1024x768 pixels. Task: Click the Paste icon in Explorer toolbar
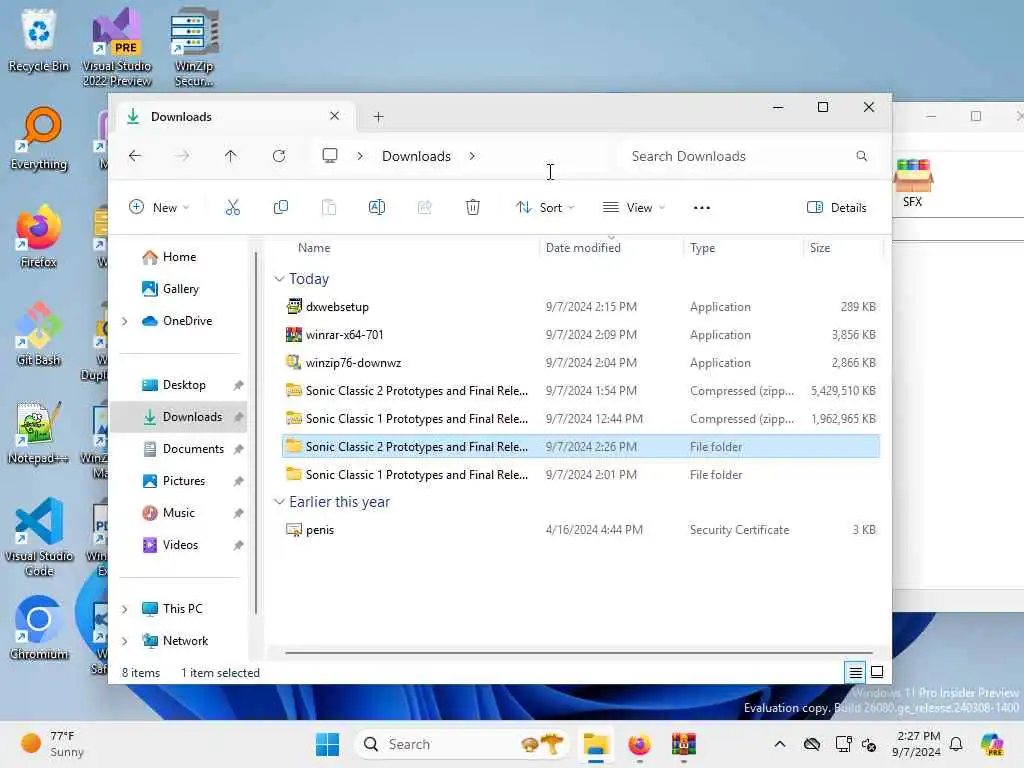[329, 208]
